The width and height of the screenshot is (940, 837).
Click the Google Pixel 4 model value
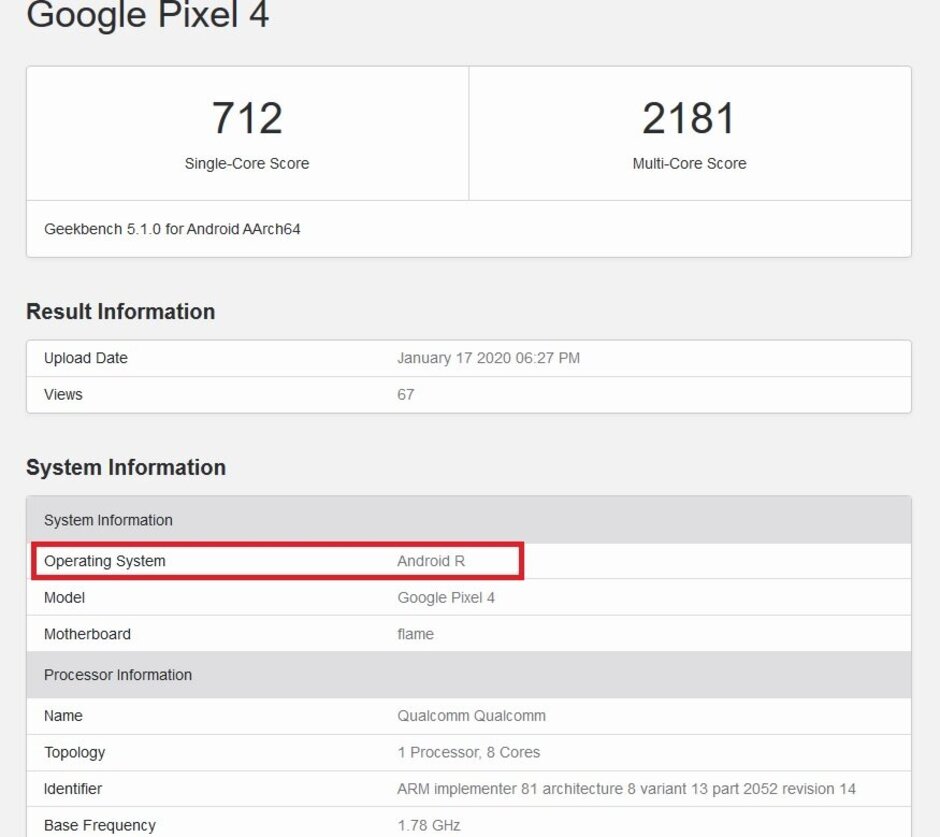click(x=446, y=598)
